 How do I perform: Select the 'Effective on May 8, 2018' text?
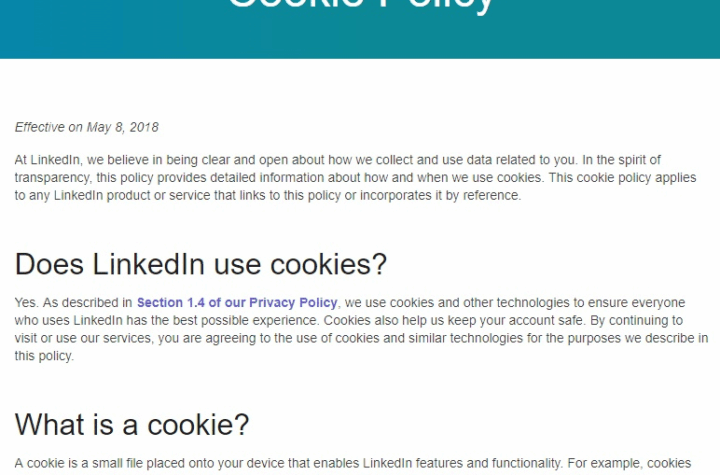pyautogui.click(x=87, y=127)
